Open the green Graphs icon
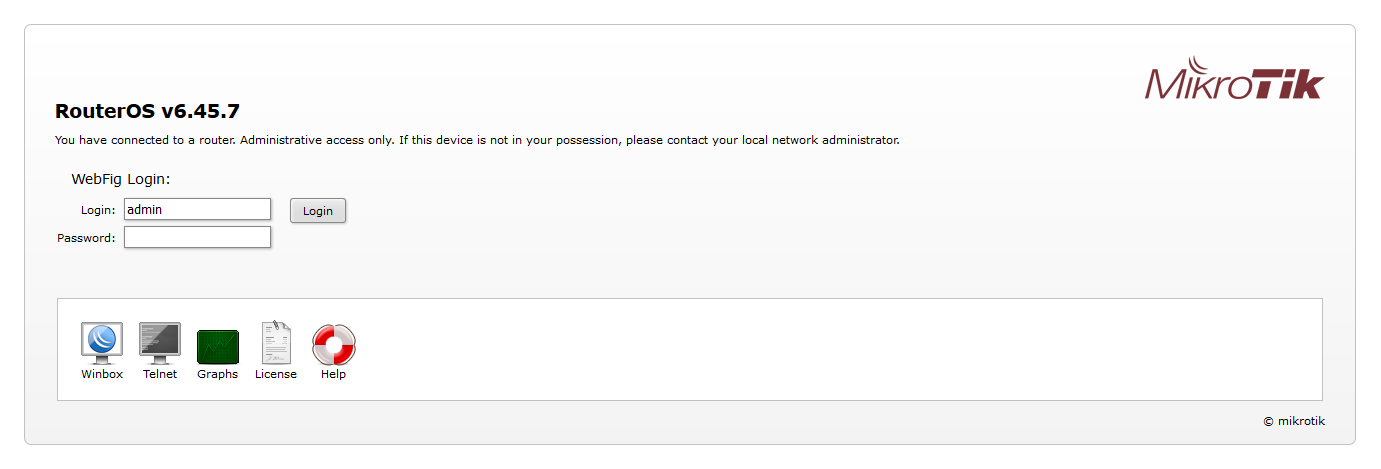1381x469 pixels. coord(218,346)
